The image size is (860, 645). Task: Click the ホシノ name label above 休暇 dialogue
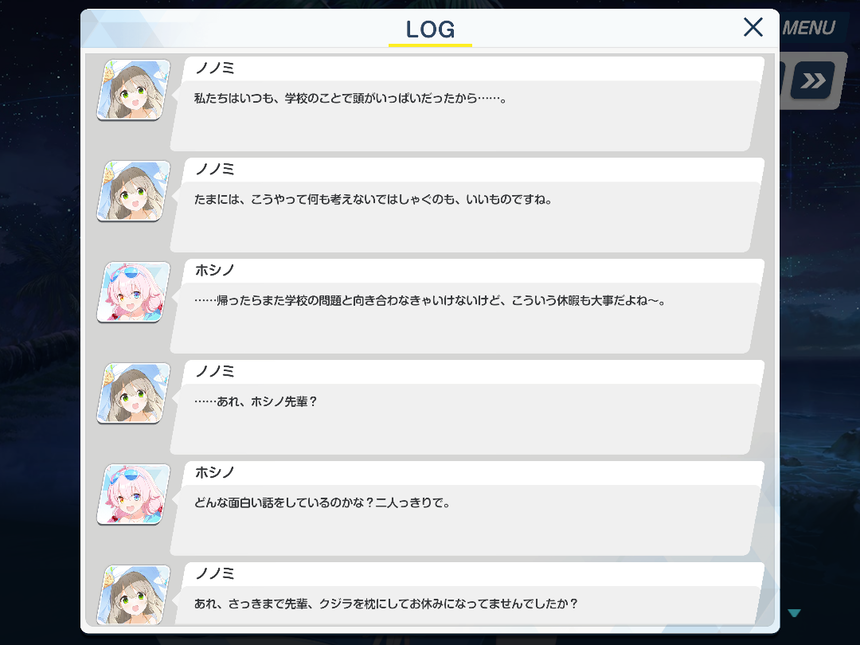pos(214,270)
